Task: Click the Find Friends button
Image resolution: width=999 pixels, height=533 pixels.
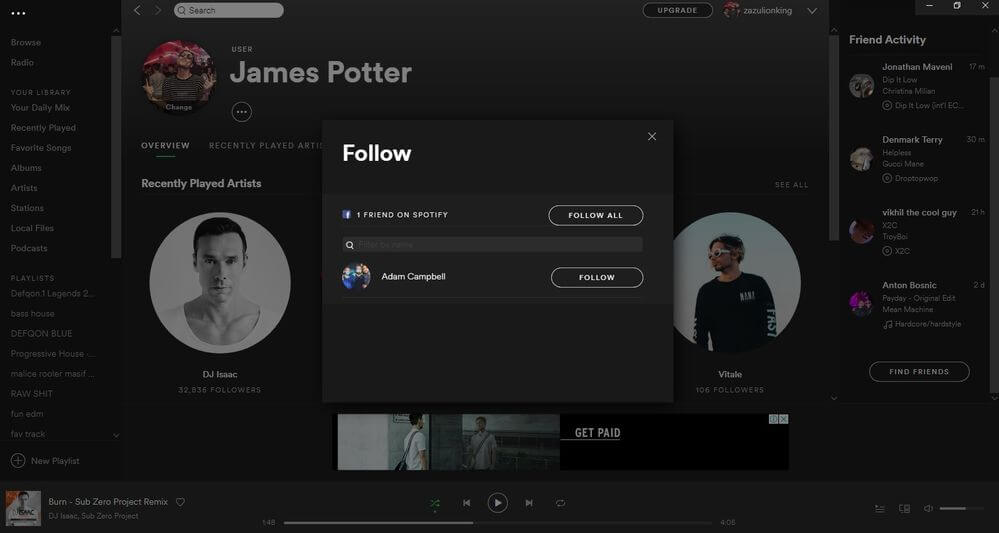Action: tap(919, 371)
